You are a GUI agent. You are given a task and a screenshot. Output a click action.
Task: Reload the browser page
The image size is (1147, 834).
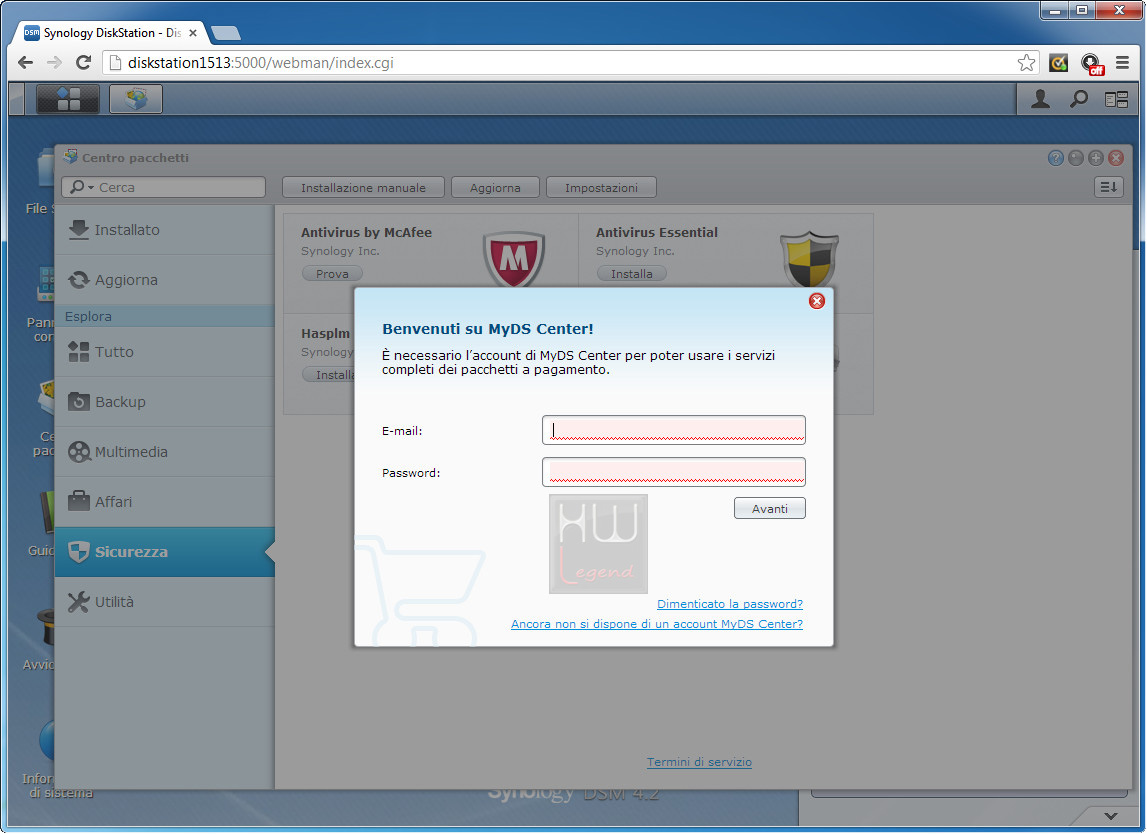point(83,63)
